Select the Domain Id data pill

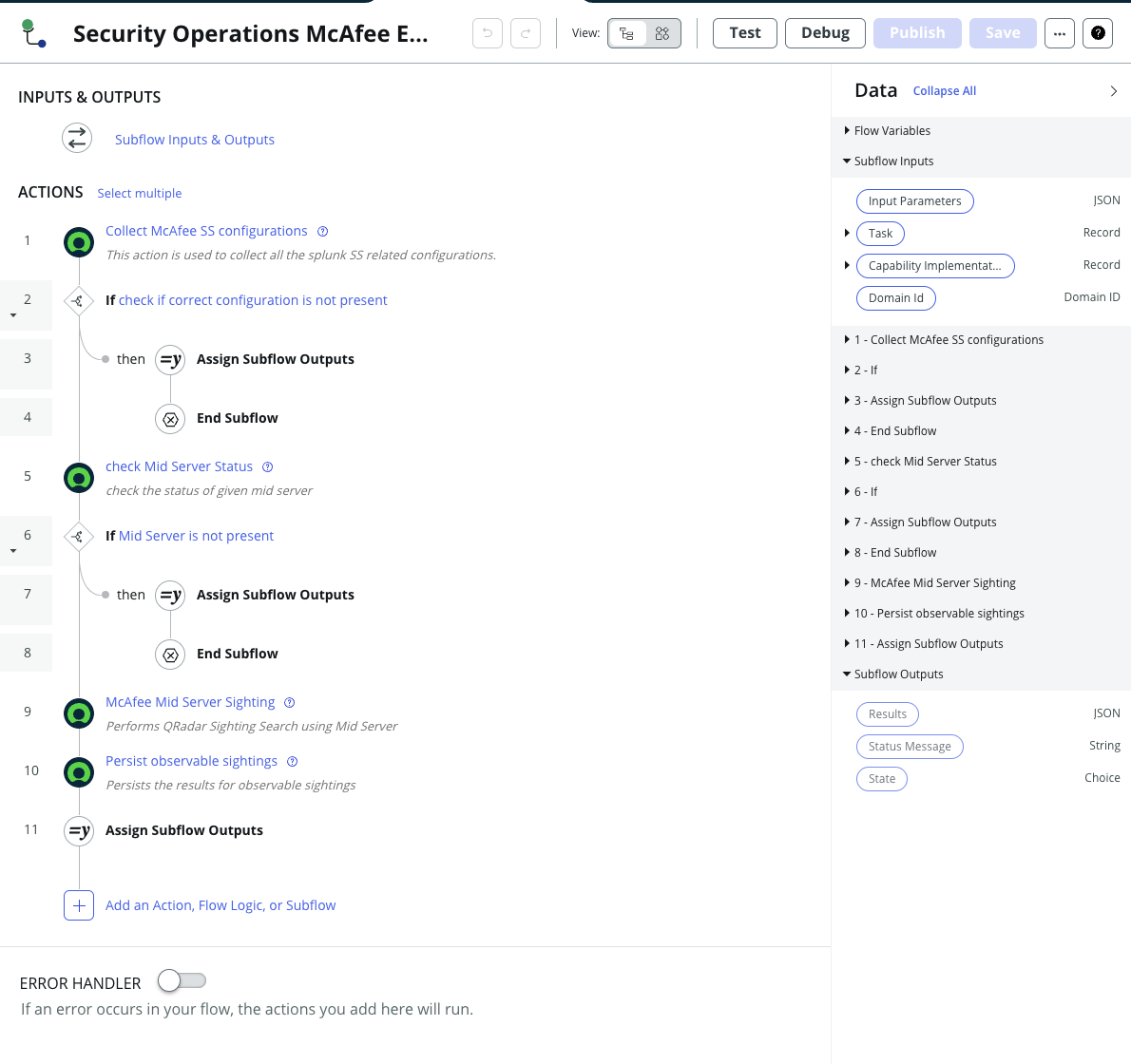[896, 298]
